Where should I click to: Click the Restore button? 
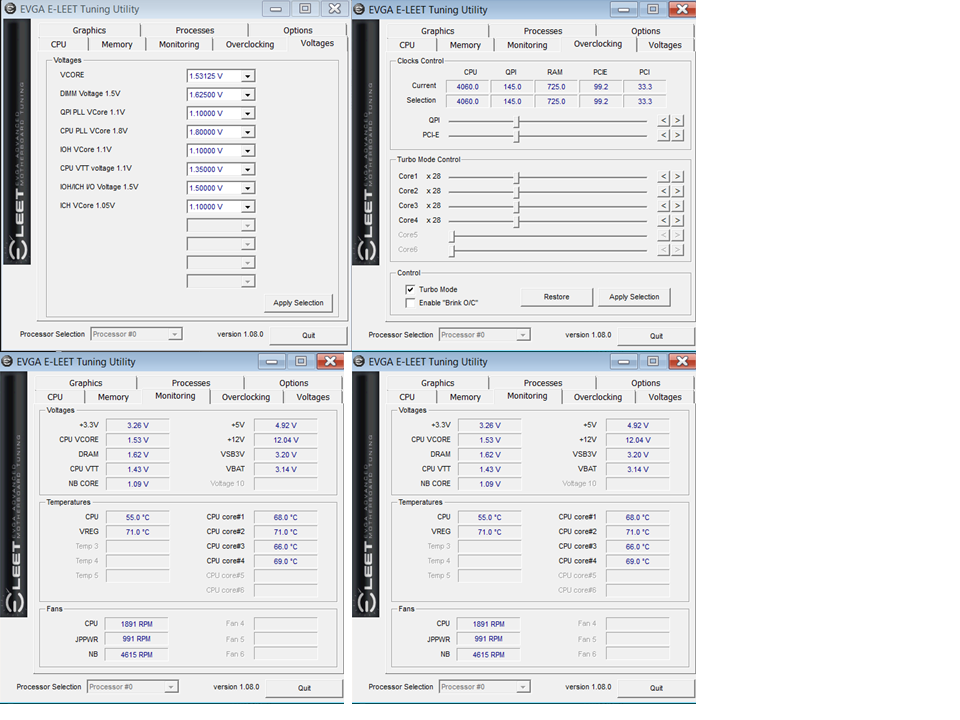coord(556,297)
